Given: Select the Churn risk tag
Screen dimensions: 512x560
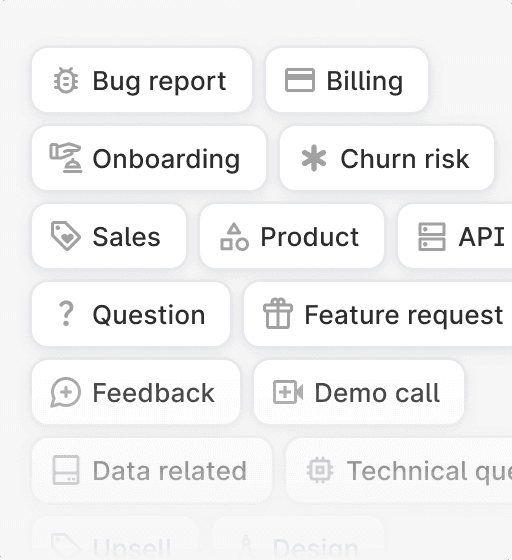Looking at the screenshot, I should click(387, 158).
